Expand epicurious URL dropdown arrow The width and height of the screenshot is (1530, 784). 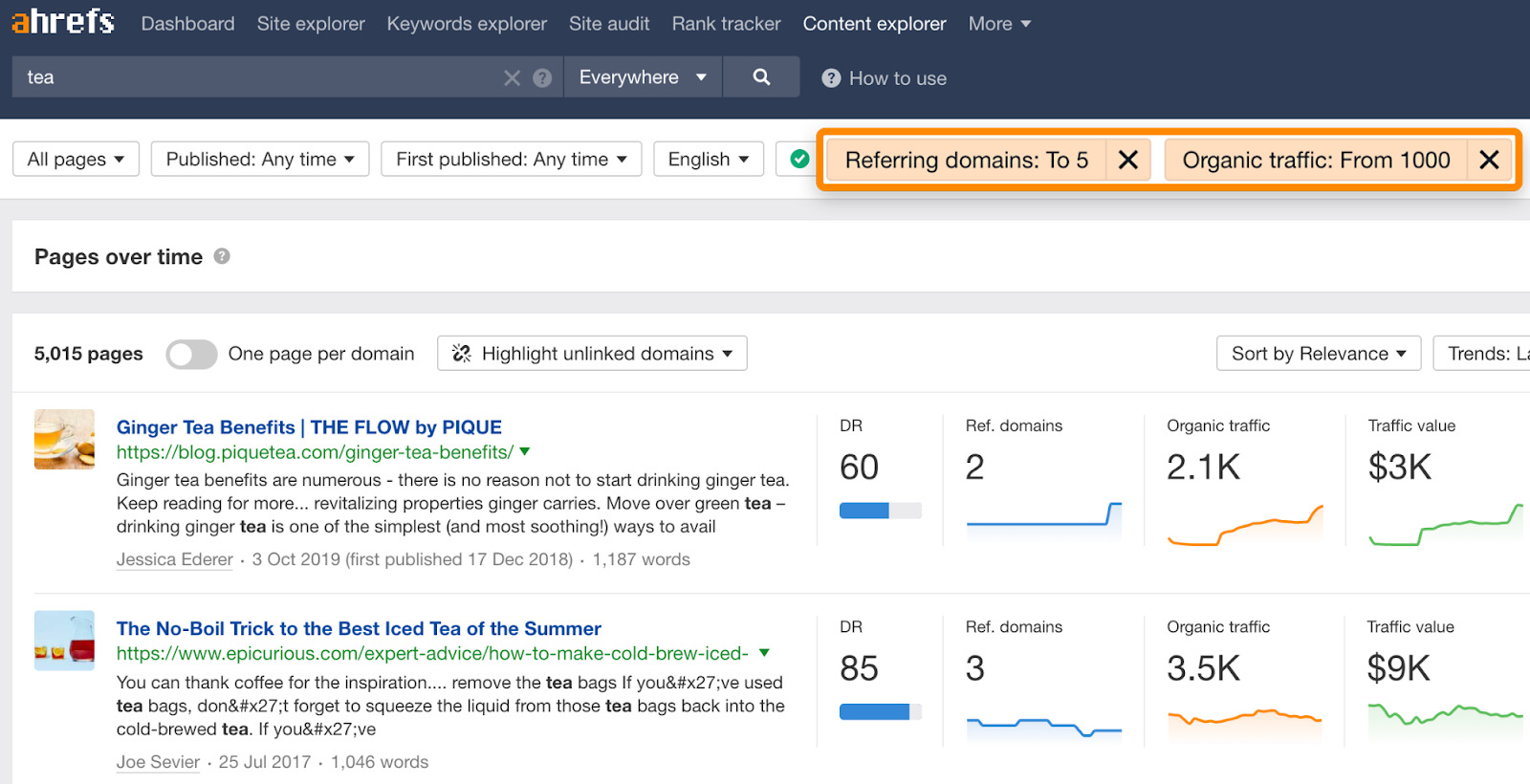[x=764, y=653]
